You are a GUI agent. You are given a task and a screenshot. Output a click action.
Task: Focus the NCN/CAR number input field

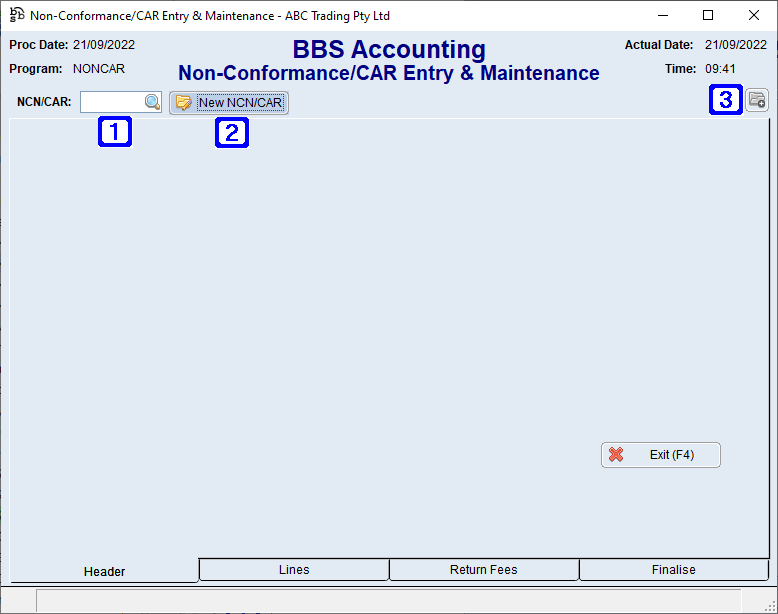pos(112,102)
